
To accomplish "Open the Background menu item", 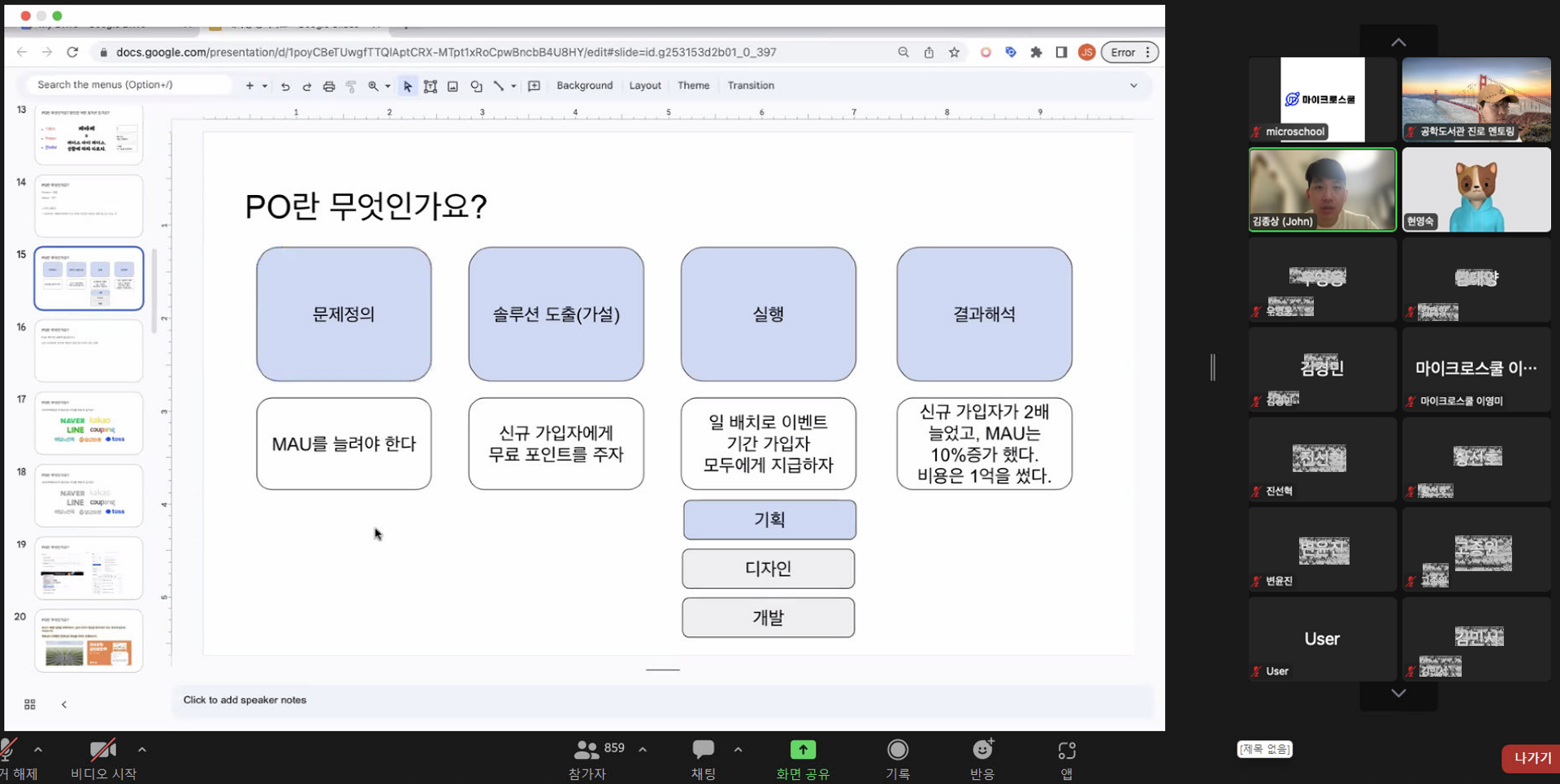I will (584, 85).
